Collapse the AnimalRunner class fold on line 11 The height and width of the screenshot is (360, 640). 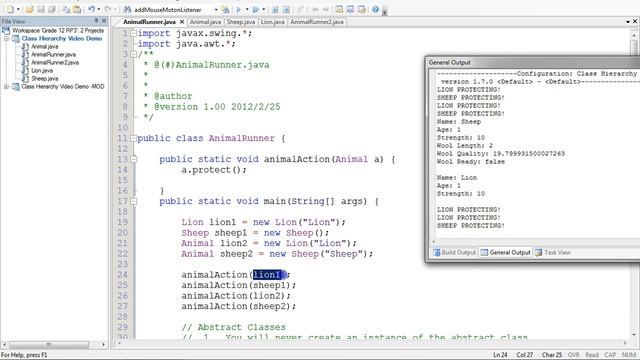coord(133,138)
